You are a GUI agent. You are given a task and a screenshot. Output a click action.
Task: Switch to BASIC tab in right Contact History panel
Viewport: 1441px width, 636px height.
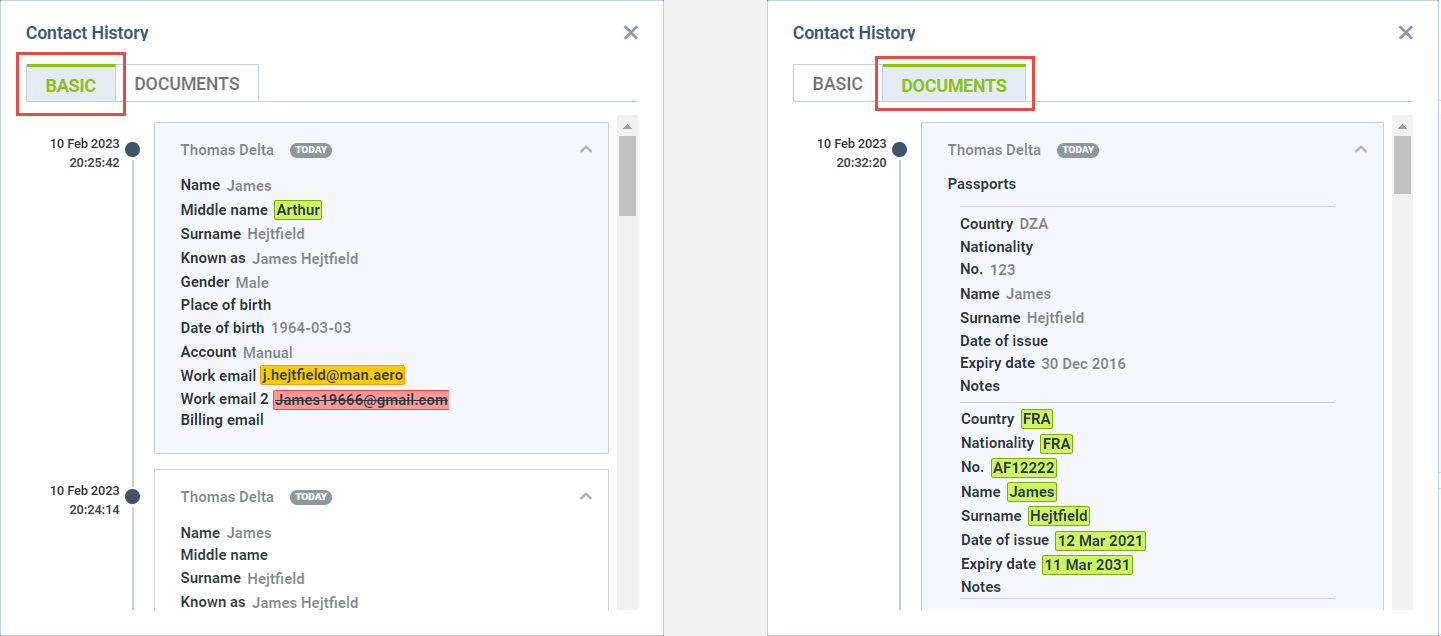(838, 84)
